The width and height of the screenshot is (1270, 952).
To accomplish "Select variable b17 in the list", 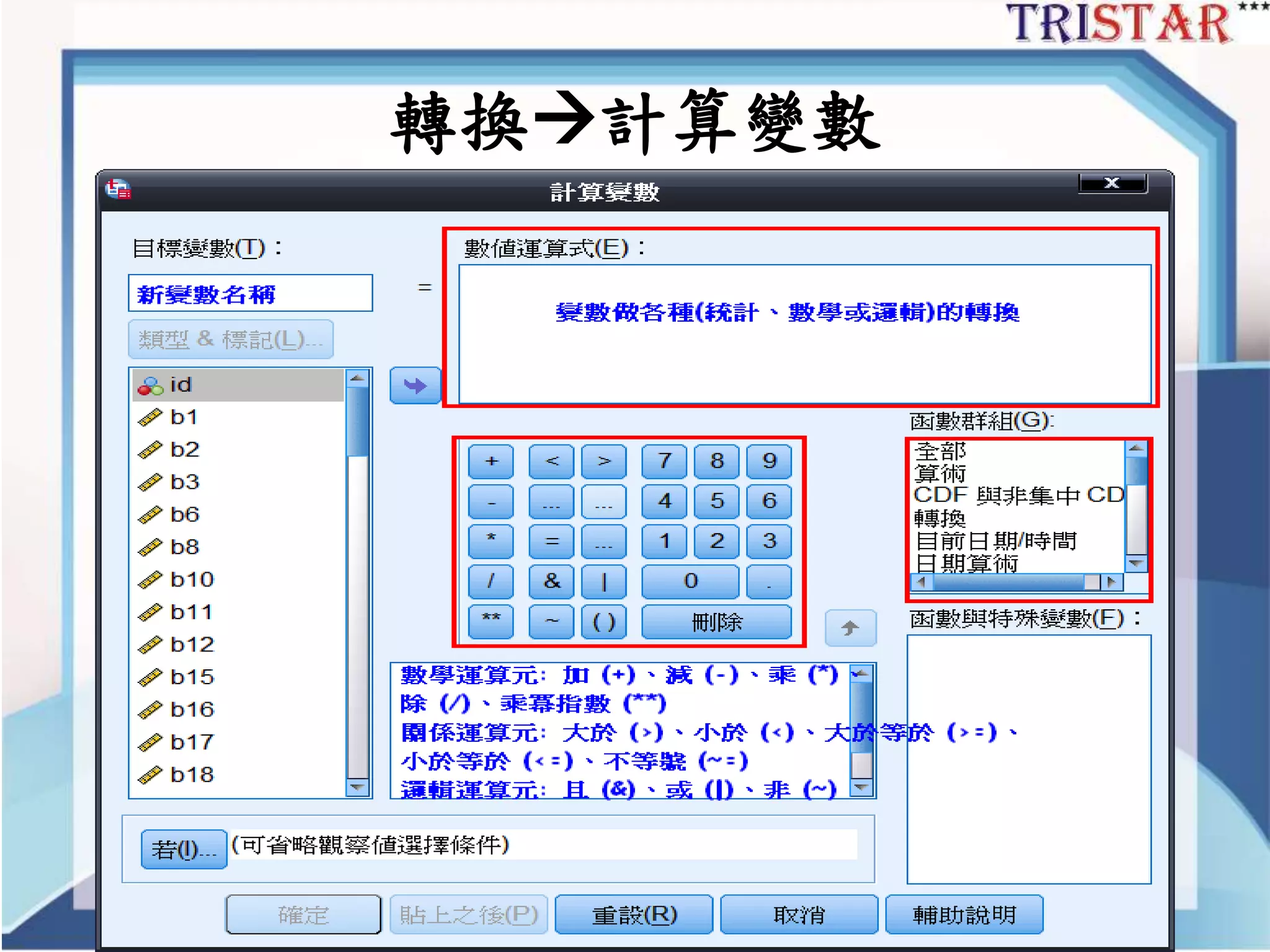I will 238,742.
